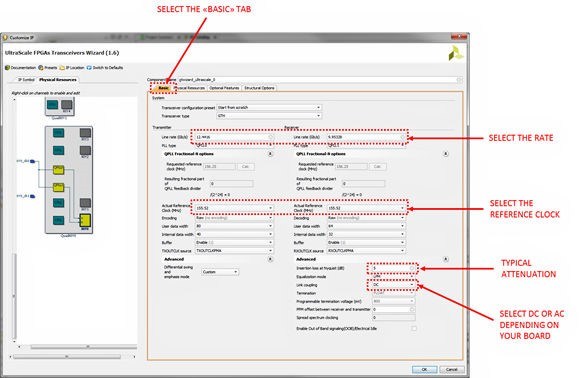The image size is (586, 378).
Task: Open Equalization mode dropdown
Action: [x=394, y=277]
